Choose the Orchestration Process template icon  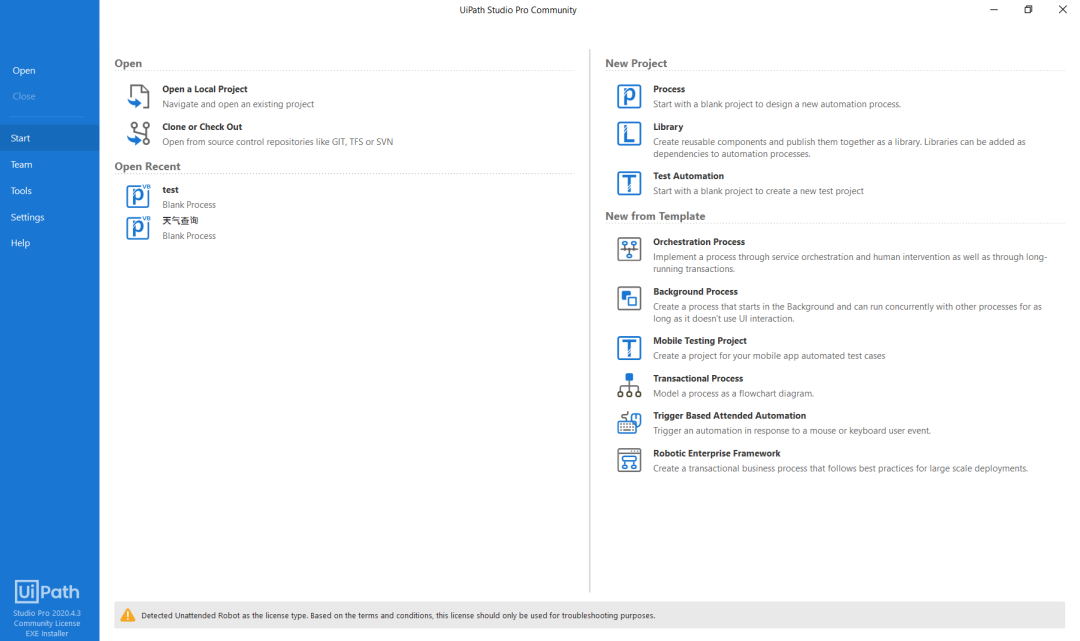pos(629,249)
